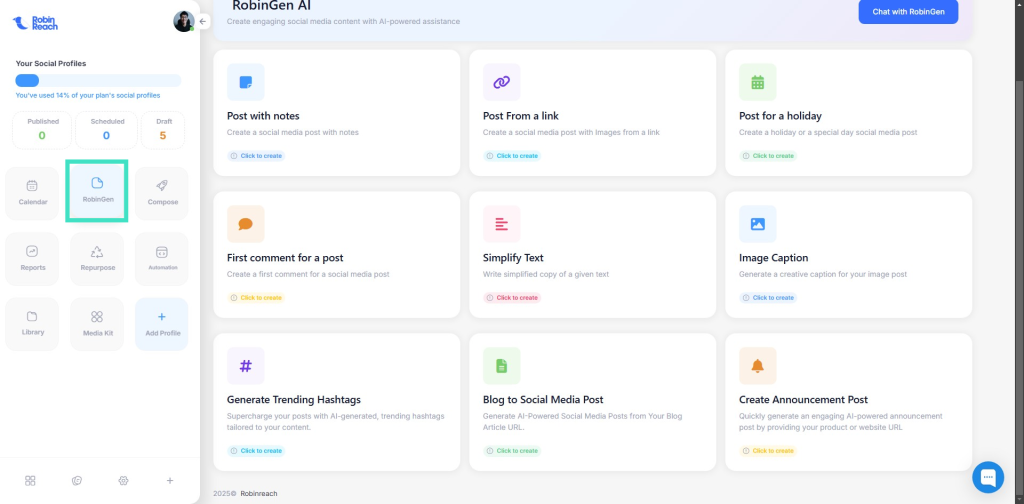1024x504 pixels.
Task: Click to create under Post From a link
Action: click(512, 156)
